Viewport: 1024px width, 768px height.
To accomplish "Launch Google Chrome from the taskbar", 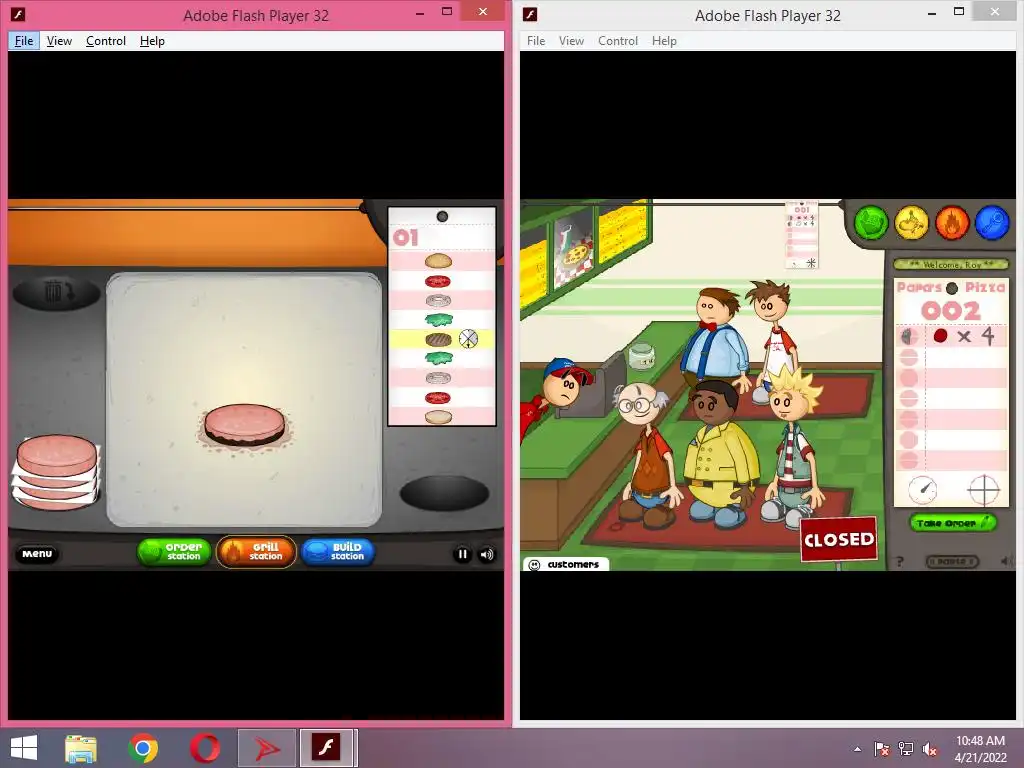I will [x=143, y=748].
